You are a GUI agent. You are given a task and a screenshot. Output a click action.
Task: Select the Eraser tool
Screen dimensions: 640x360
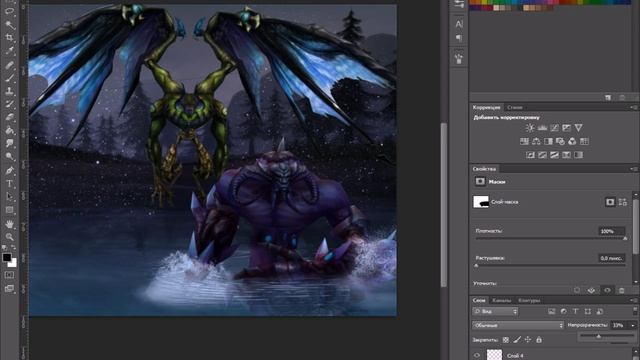point(10,118)
